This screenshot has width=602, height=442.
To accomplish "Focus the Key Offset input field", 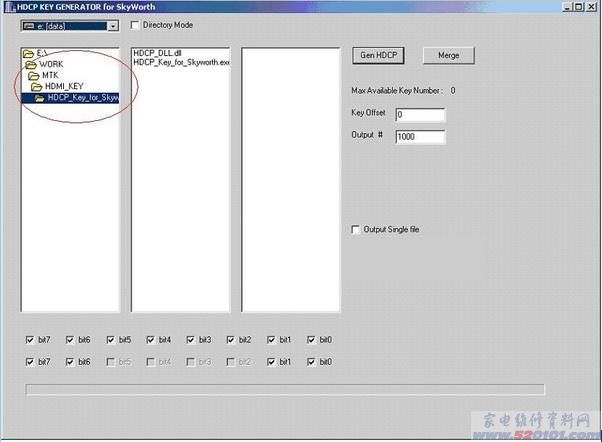I will point(420,114).
